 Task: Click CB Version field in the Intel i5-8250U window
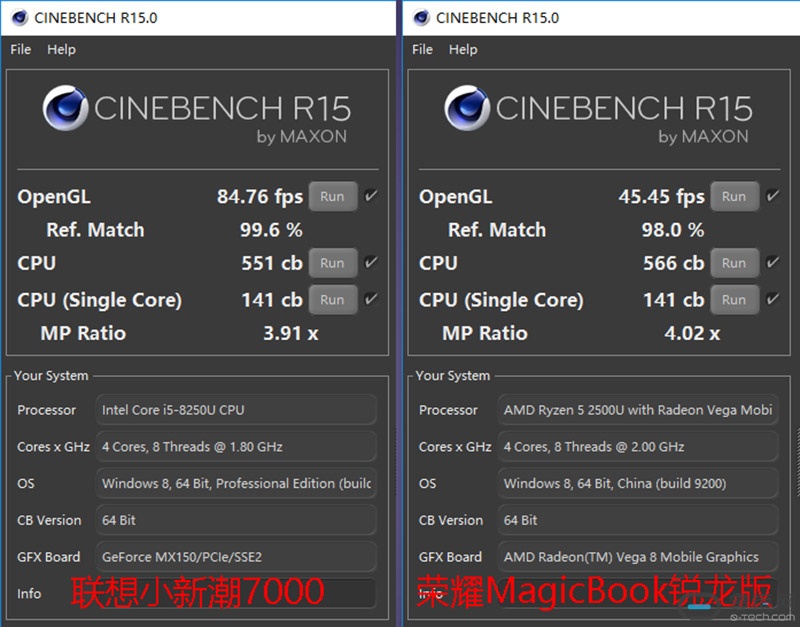click(236, 520)
